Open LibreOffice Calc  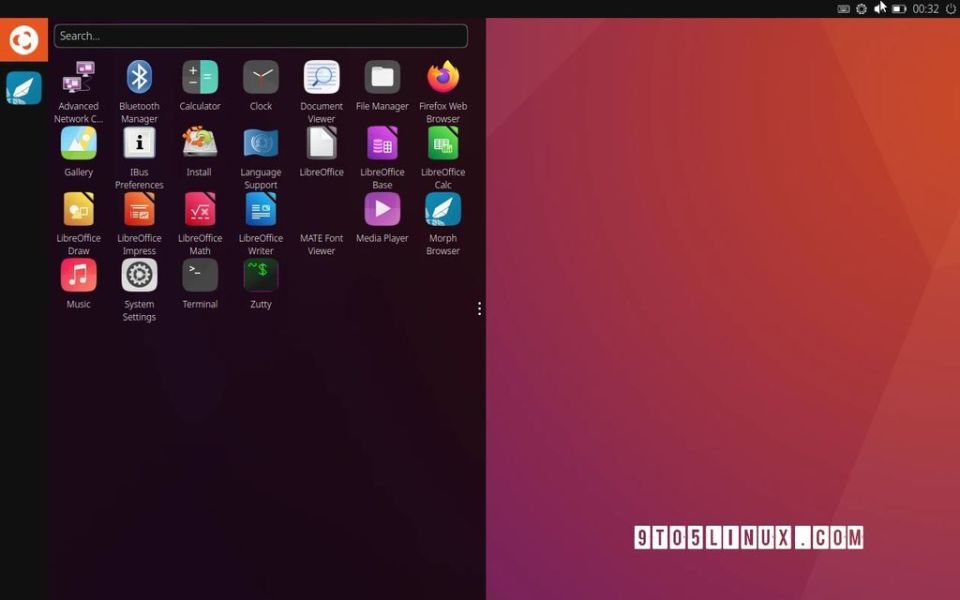point(443,143)
